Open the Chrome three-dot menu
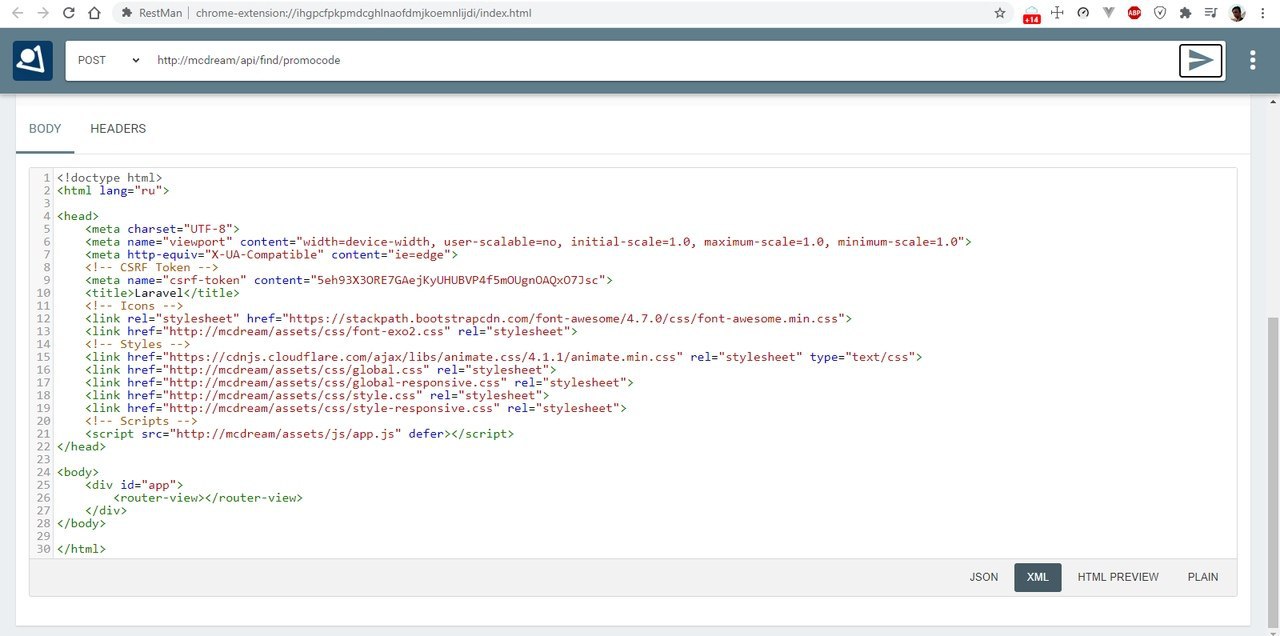 [x=1264, y=13]
